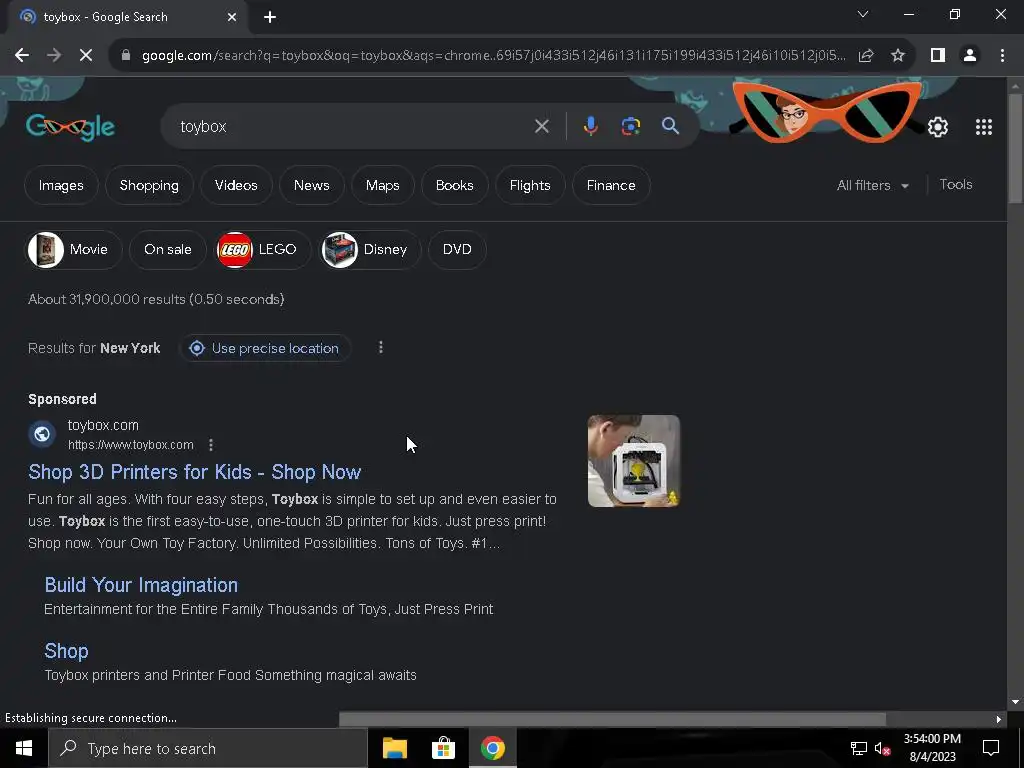Clear the search box text
Screen dimensions: 1024x768
click(541, 126)
